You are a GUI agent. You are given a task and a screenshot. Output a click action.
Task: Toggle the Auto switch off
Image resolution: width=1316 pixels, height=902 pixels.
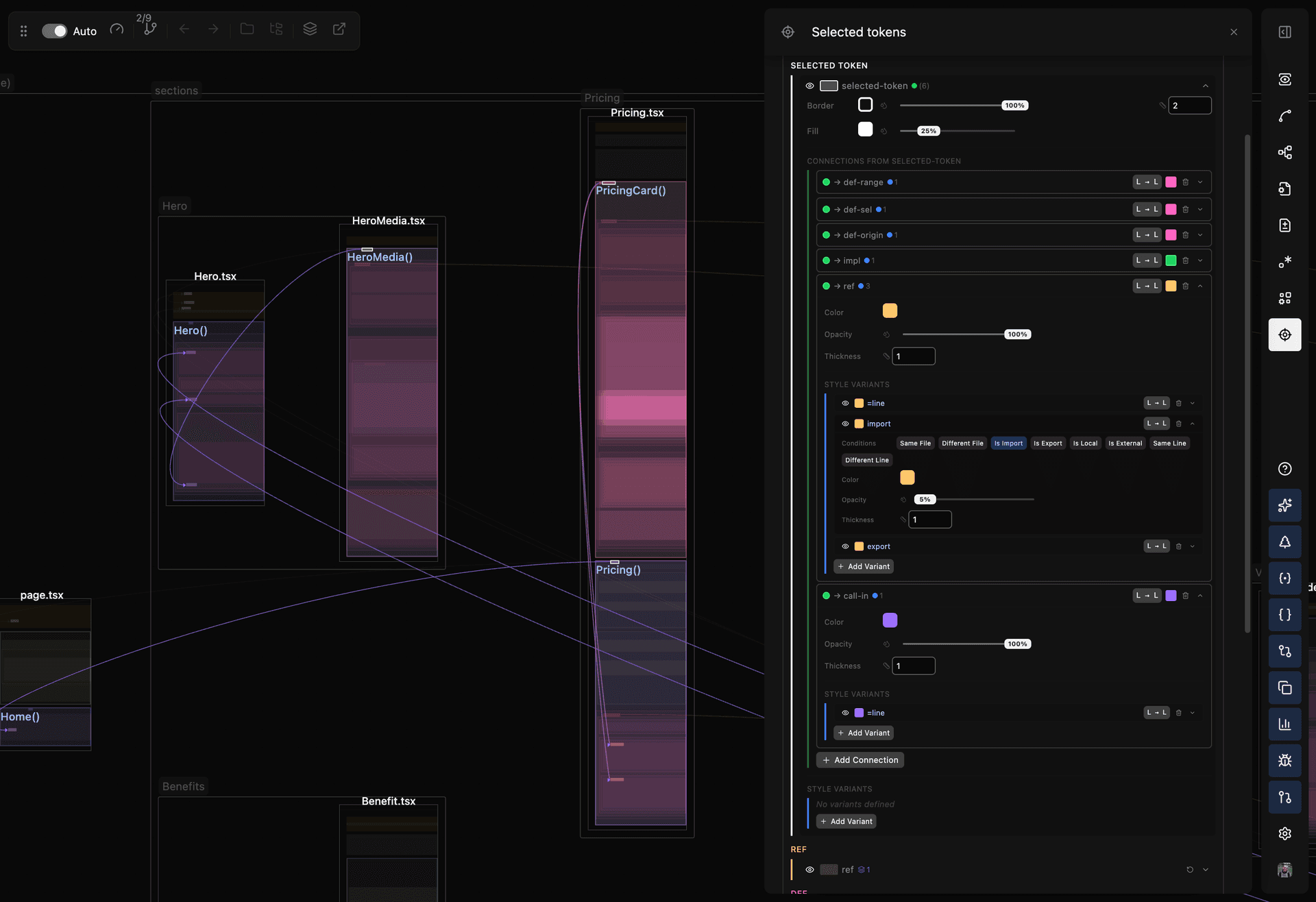(x=54, y=31)
